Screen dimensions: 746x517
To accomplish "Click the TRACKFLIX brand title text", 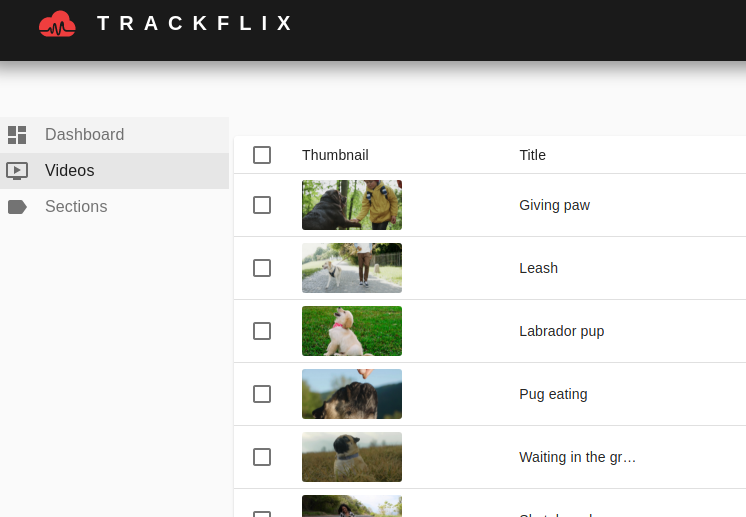I will coord(194,23).
